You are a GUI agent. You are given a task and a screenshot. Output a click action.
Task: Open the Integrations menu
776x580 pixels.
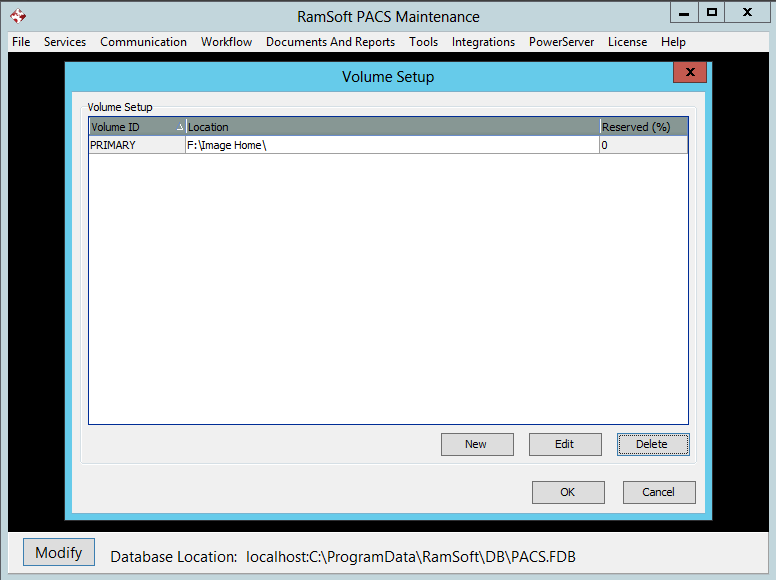tap(483, 42)
